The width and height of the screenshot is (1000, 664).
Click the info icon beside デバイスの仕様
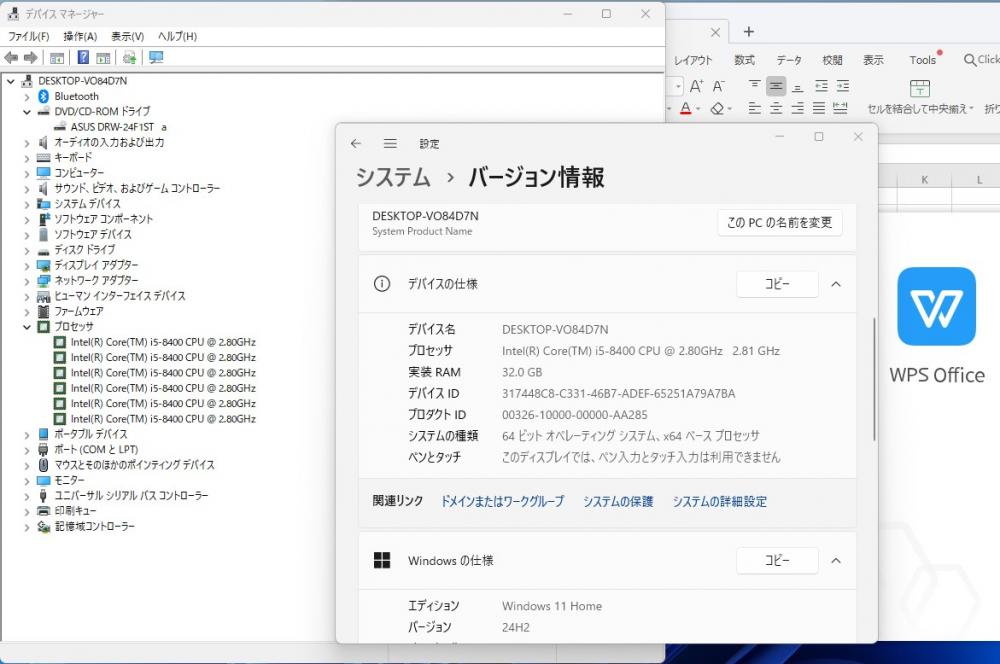(381, 284)
